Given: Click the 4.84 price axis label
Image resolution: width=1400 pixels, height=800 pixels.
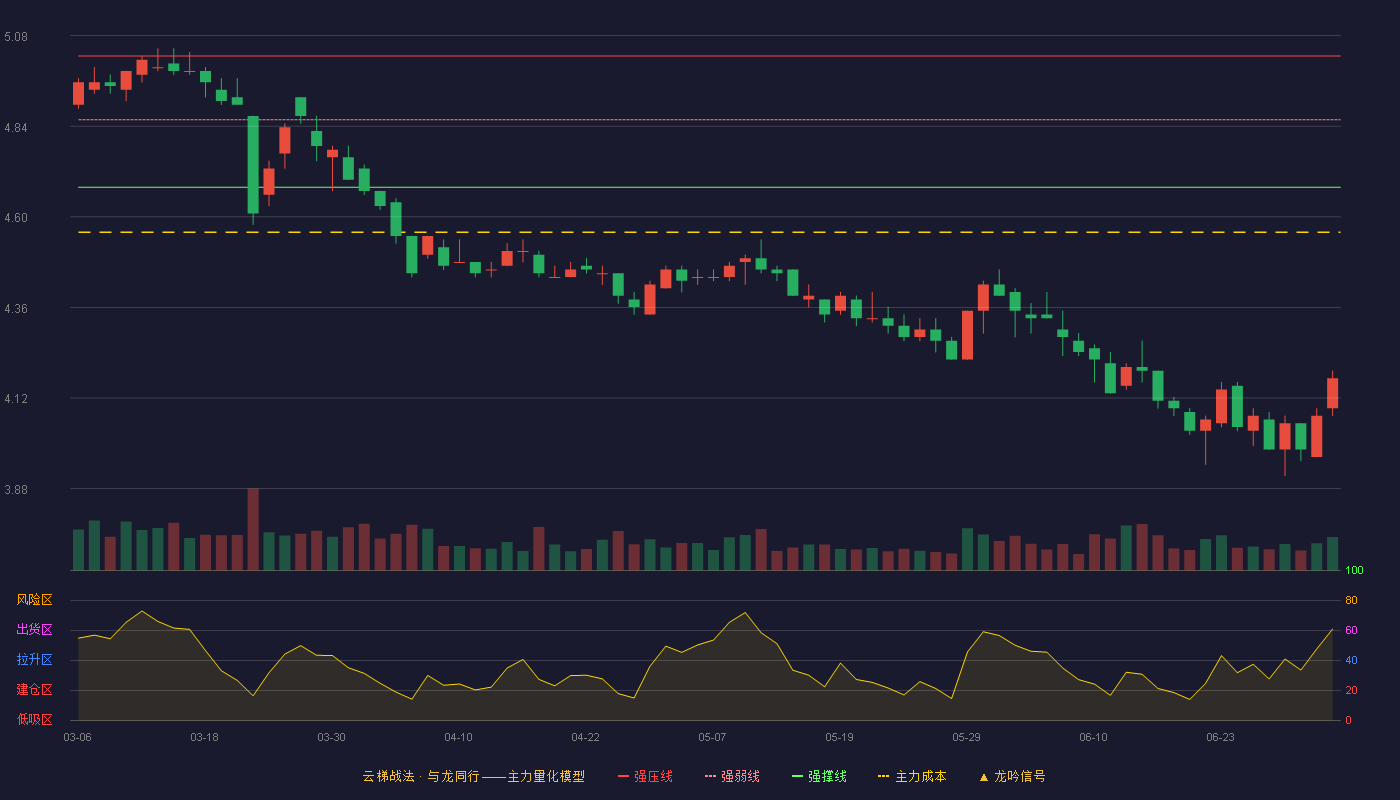Looking at the screenshot, I should 16,128.
